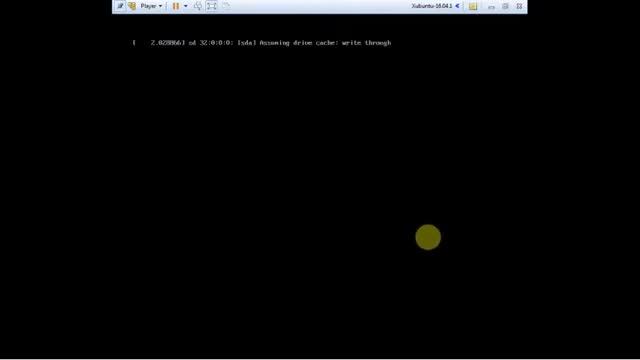Restore the VMware Player window

505,6
